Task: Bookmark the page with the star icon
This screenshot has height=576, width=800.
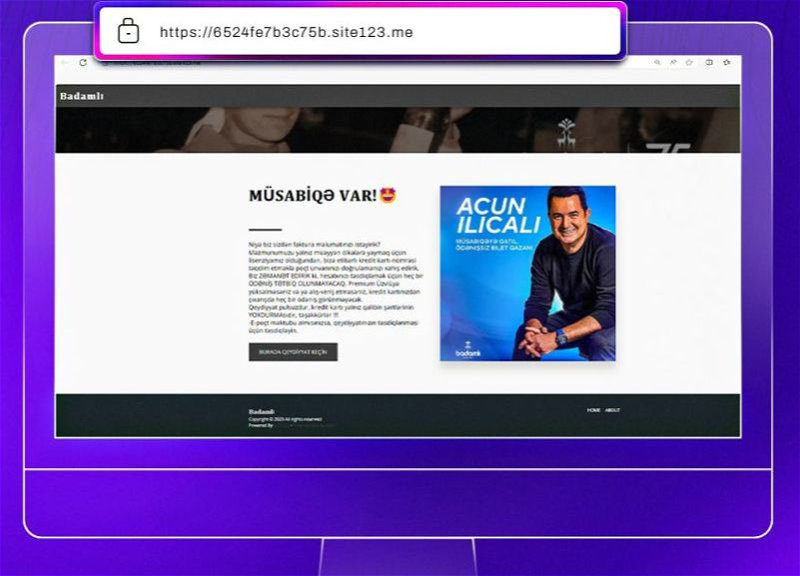Action: point(688,62)
